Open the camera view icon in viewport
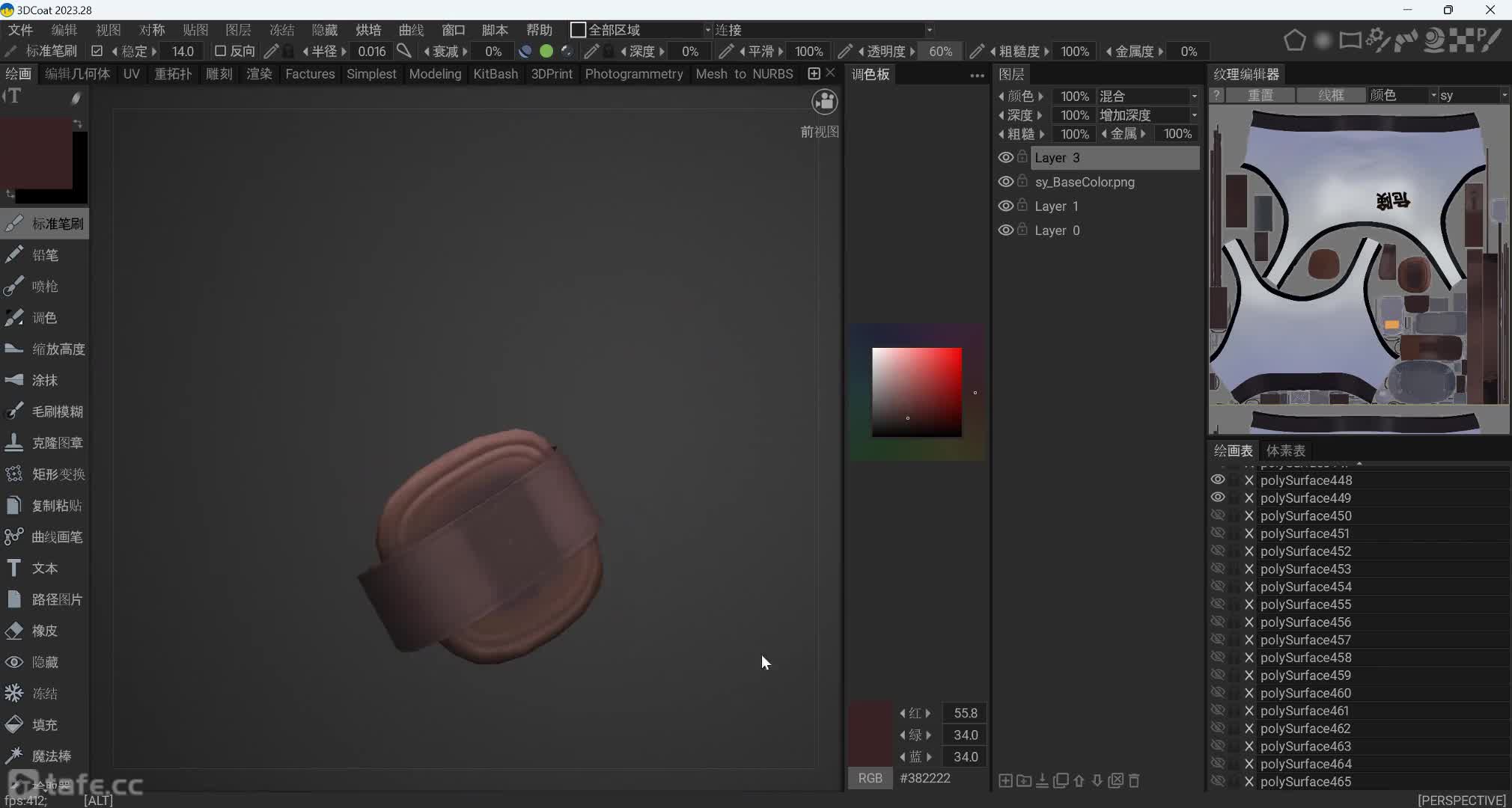 click(825, 102)
